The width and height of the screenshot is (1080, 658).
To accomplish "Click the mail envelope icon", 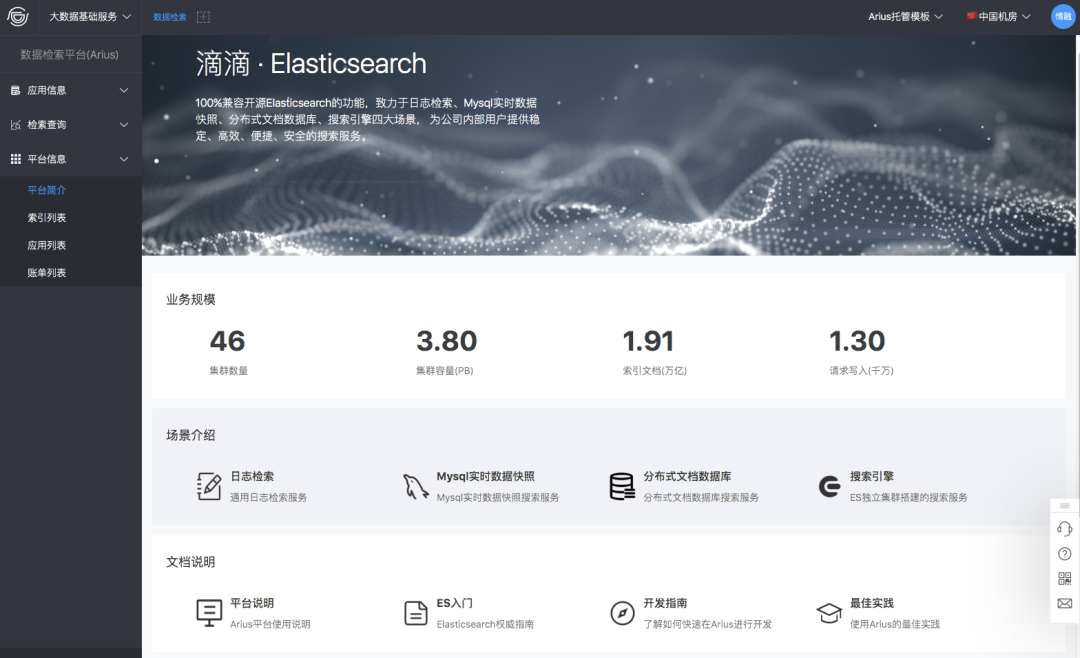I will point(1065,604).
